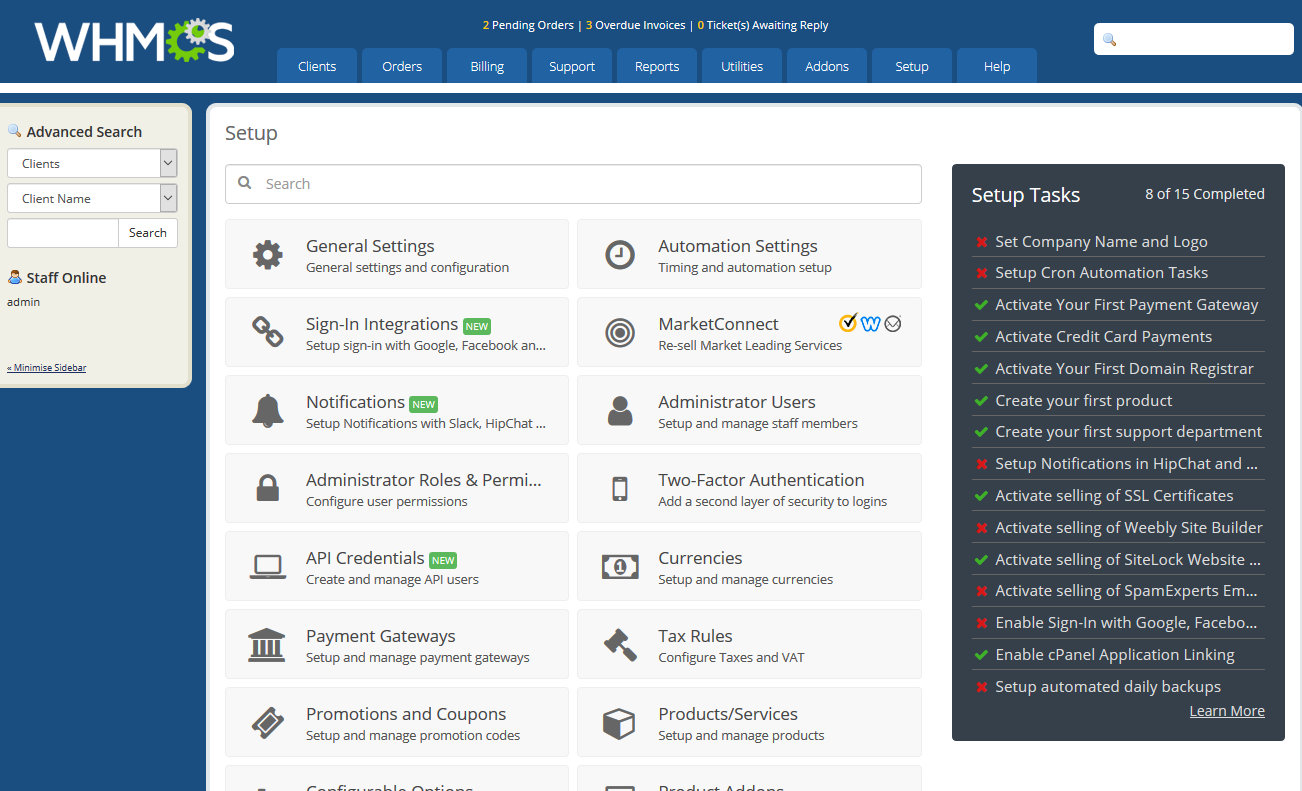
Task: Open the Reports menu
Action: pos(657,66)
